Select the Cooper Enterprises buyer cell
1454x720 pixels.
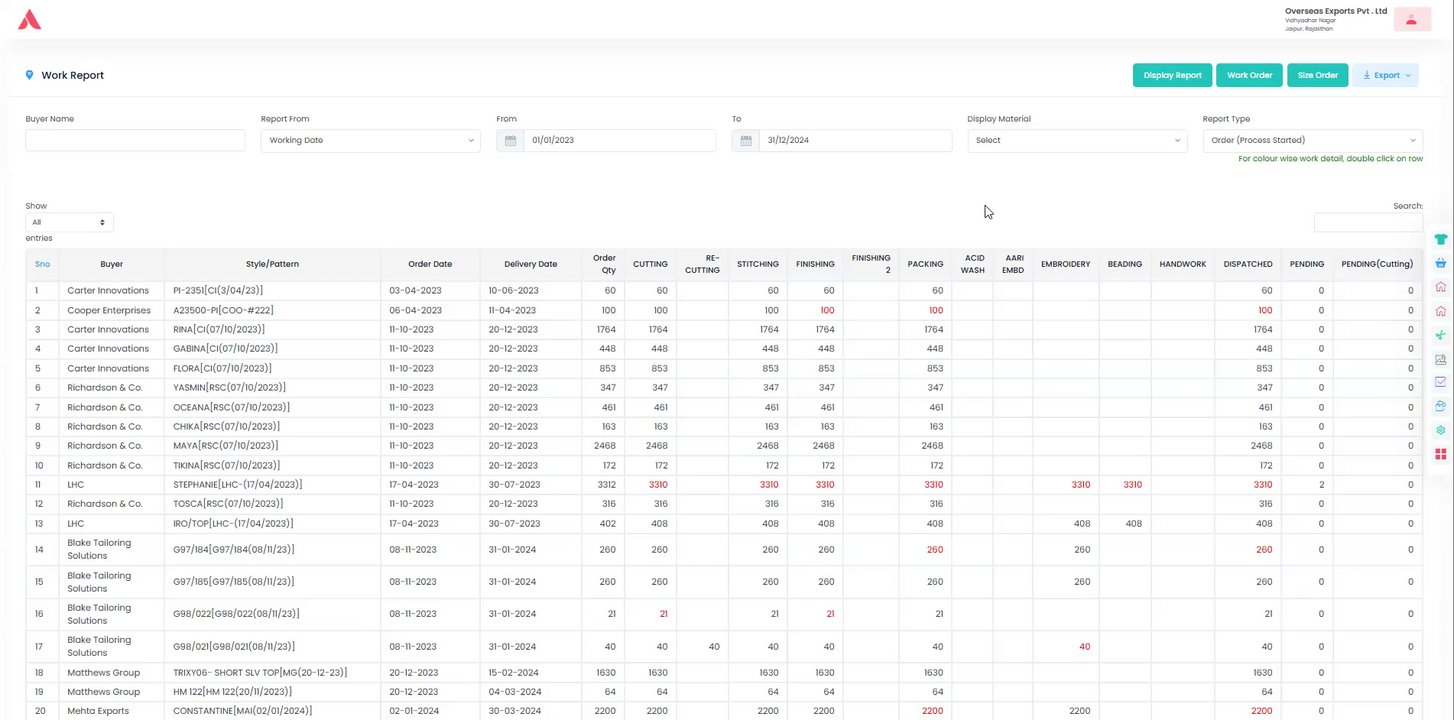(x=112, y=310)
